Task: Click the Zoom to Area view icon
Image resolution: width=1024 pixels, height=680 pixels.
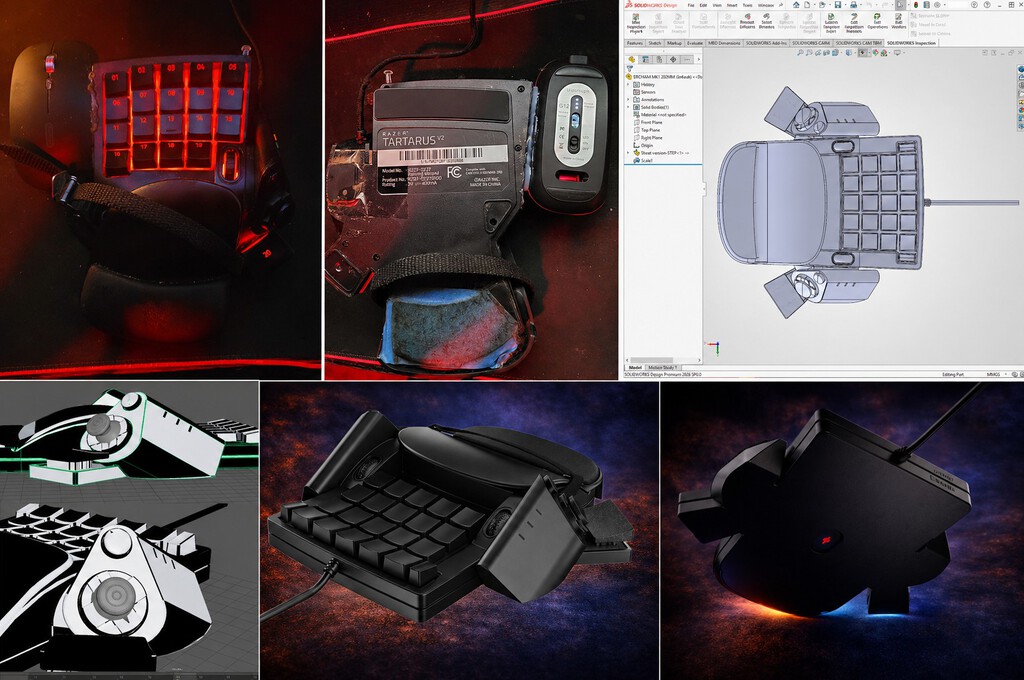Action: click(809, 53)
